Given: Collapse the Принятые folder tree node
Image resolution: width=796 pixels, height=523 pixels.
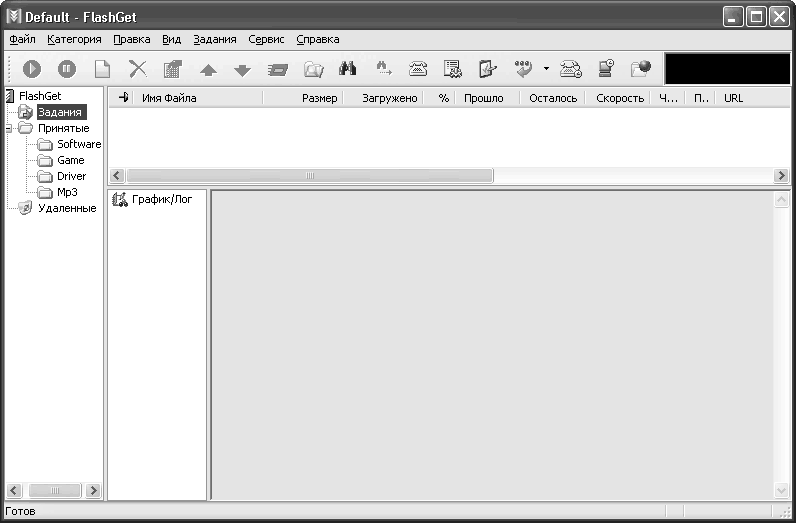Looking at the screenshot, I should [x=8, y=128].
